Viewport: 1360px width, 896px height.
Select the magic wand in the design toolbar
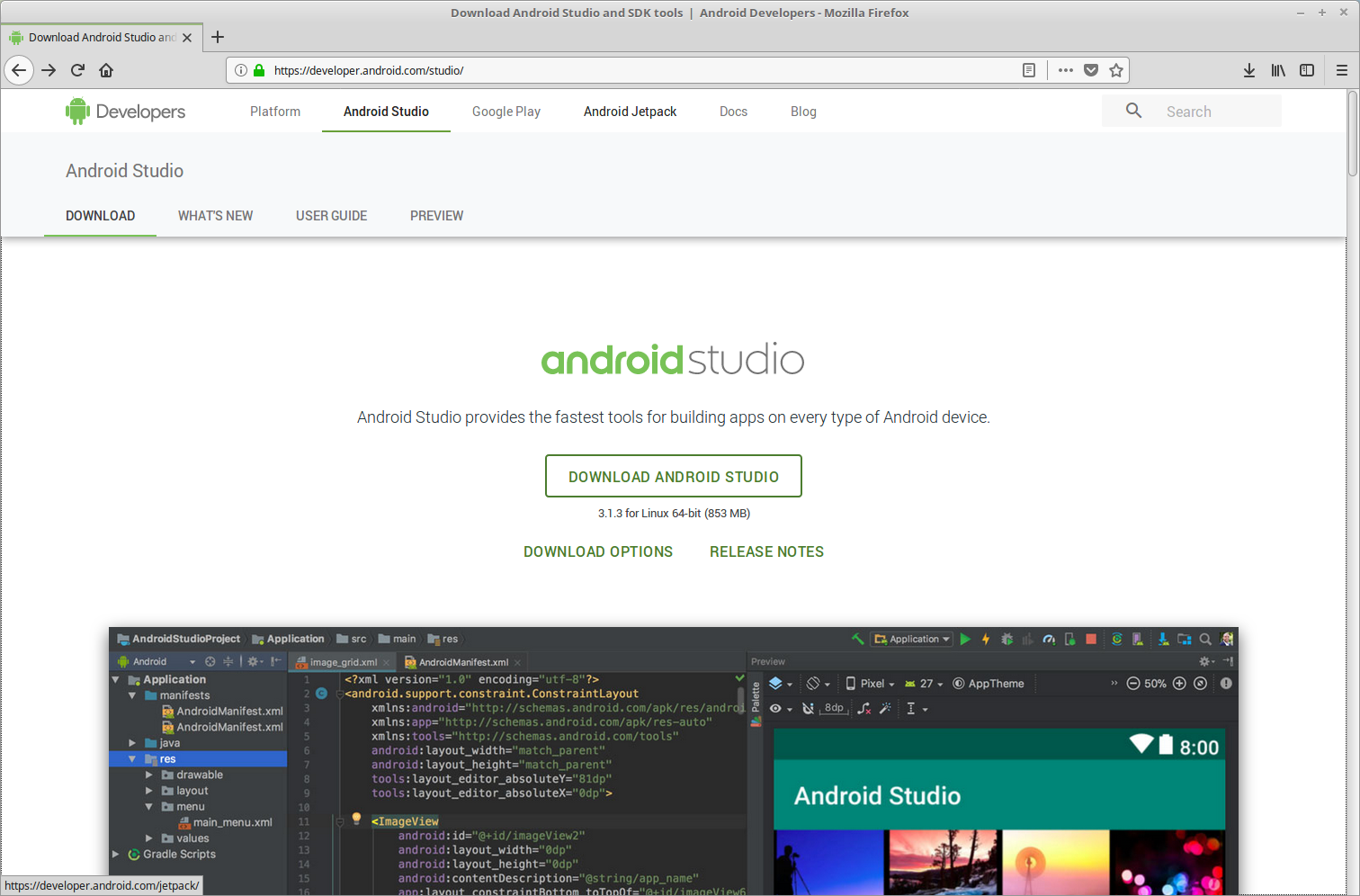pyautogui.click(x=886, y=708)
